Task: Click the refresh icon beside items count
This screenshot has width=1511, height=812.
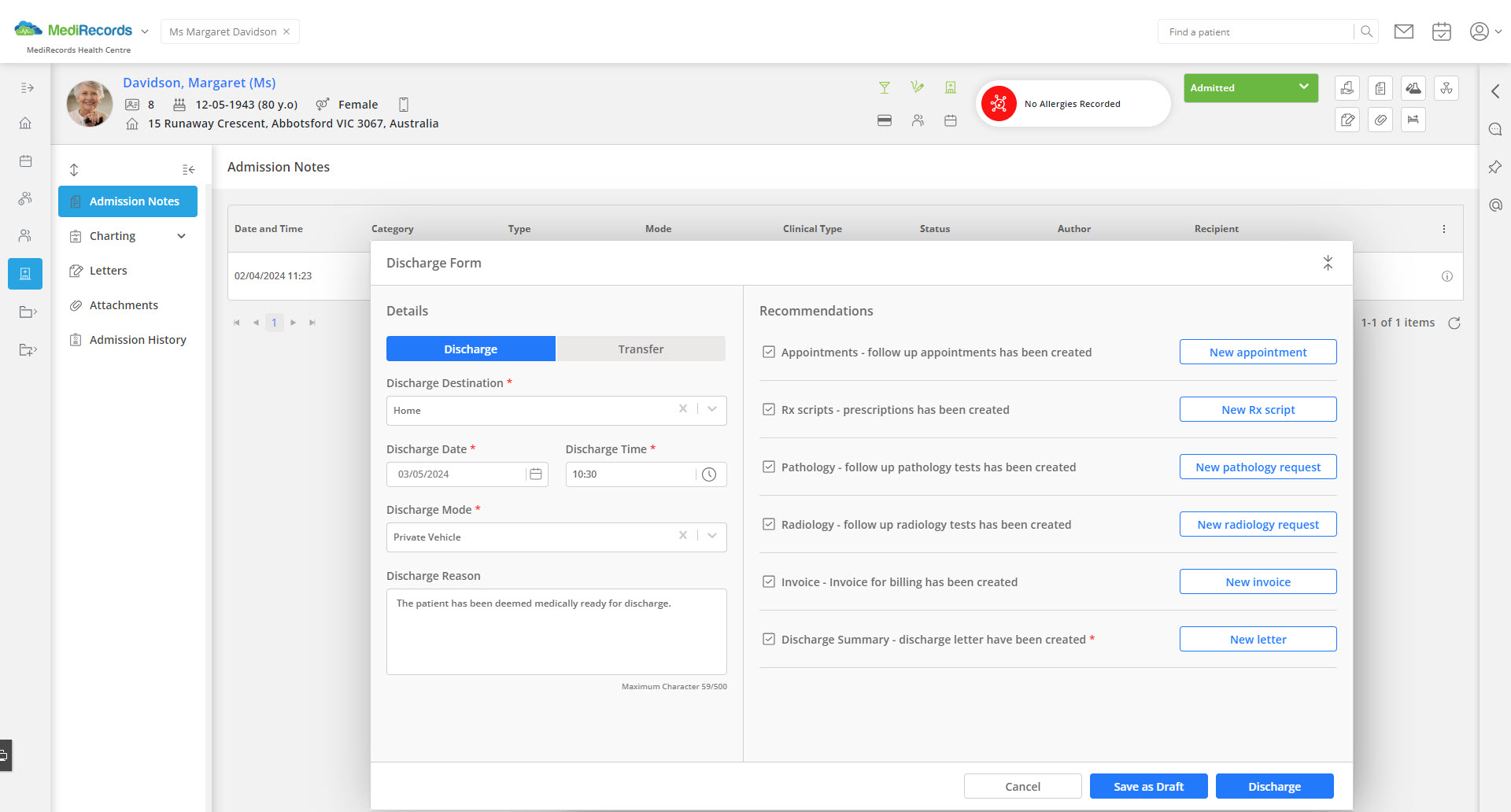Action: tap(1454, 323)
